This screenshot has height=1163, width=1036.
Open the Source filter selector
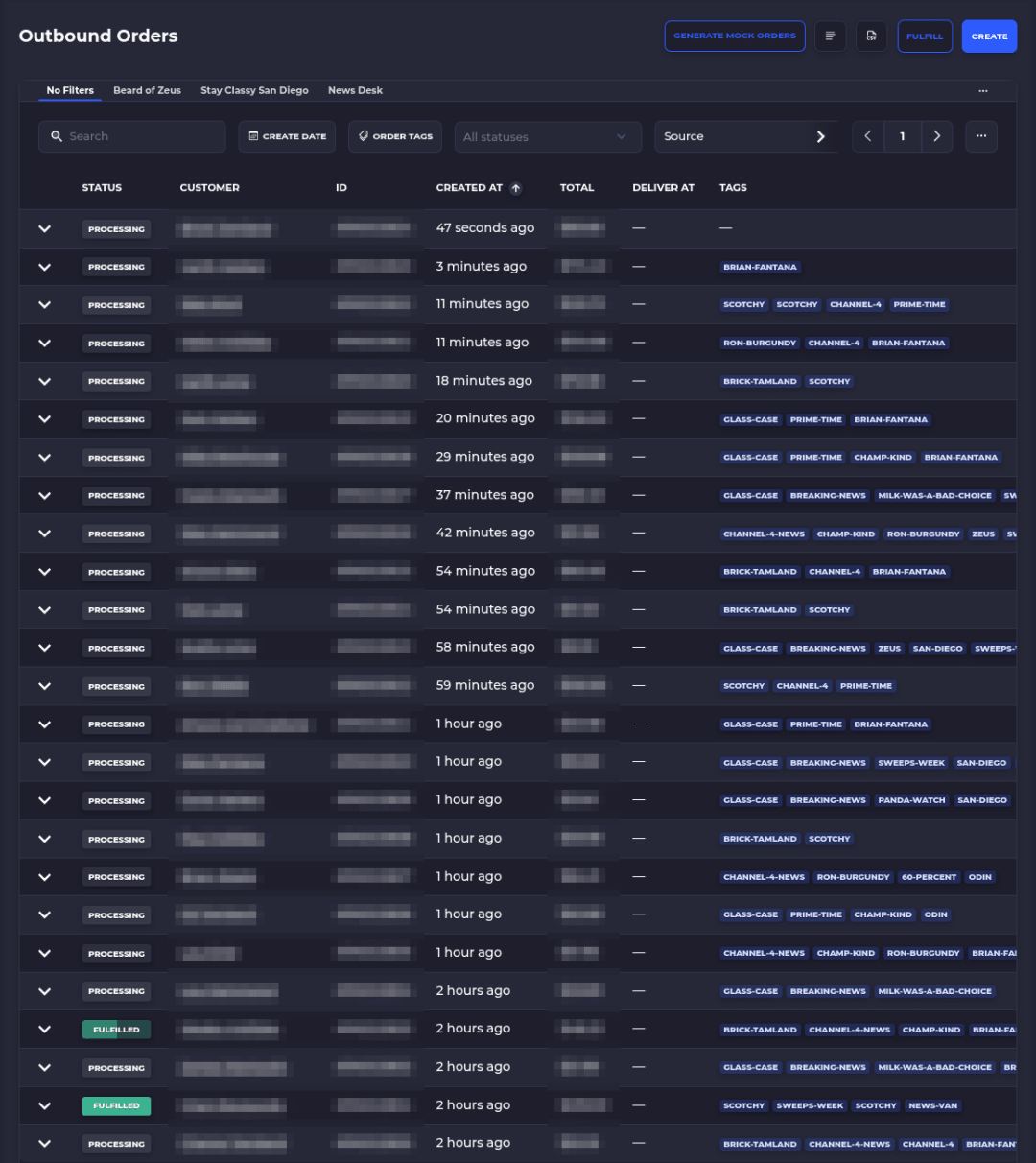[x=745, y=136]
